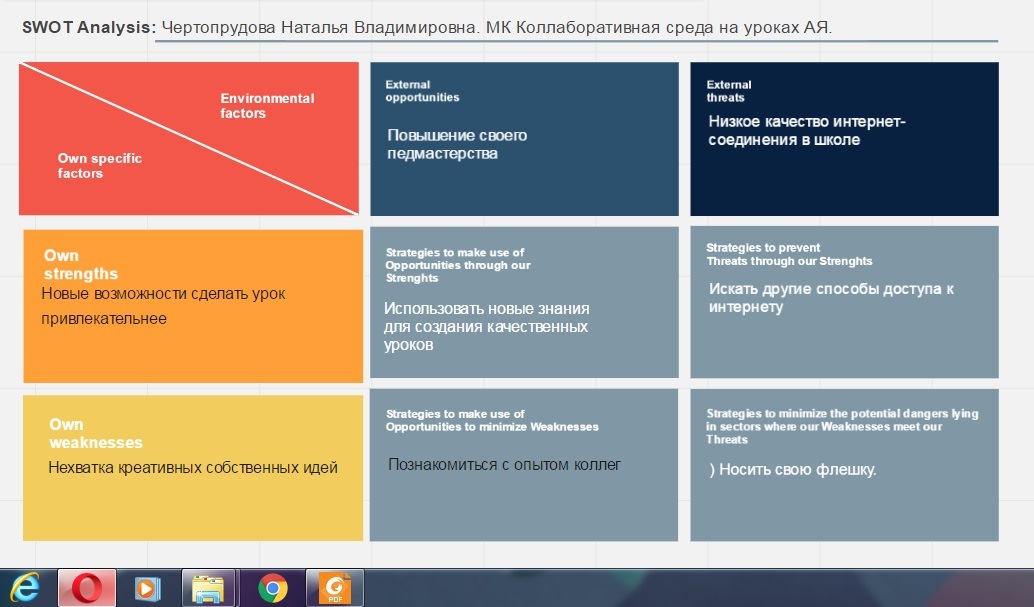The width and height of the screenshot is (1034, 607).
Task: Click the text 'Познакомиться с опытом коллег'
Action: tap(504, 464)
